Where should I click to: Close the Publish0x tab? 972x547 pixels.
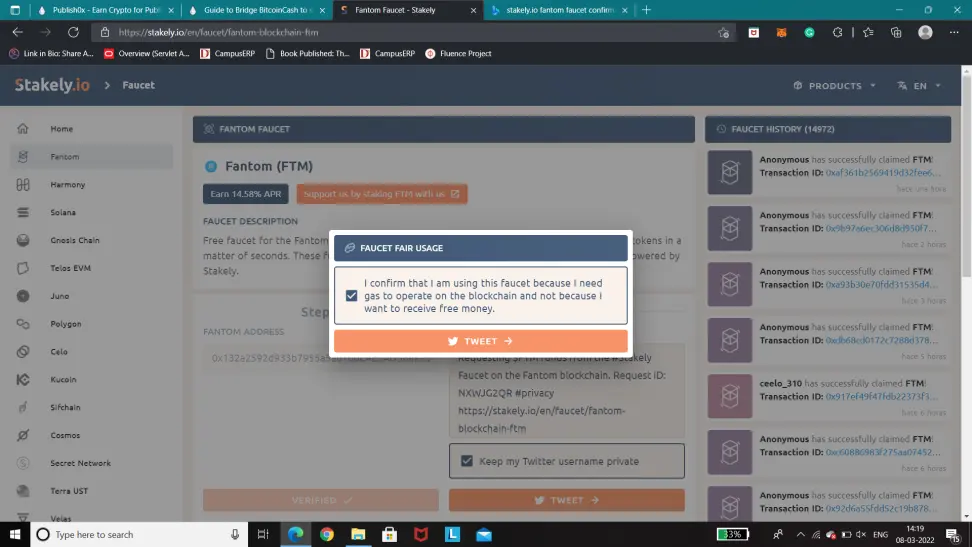[x=171, y=10]
